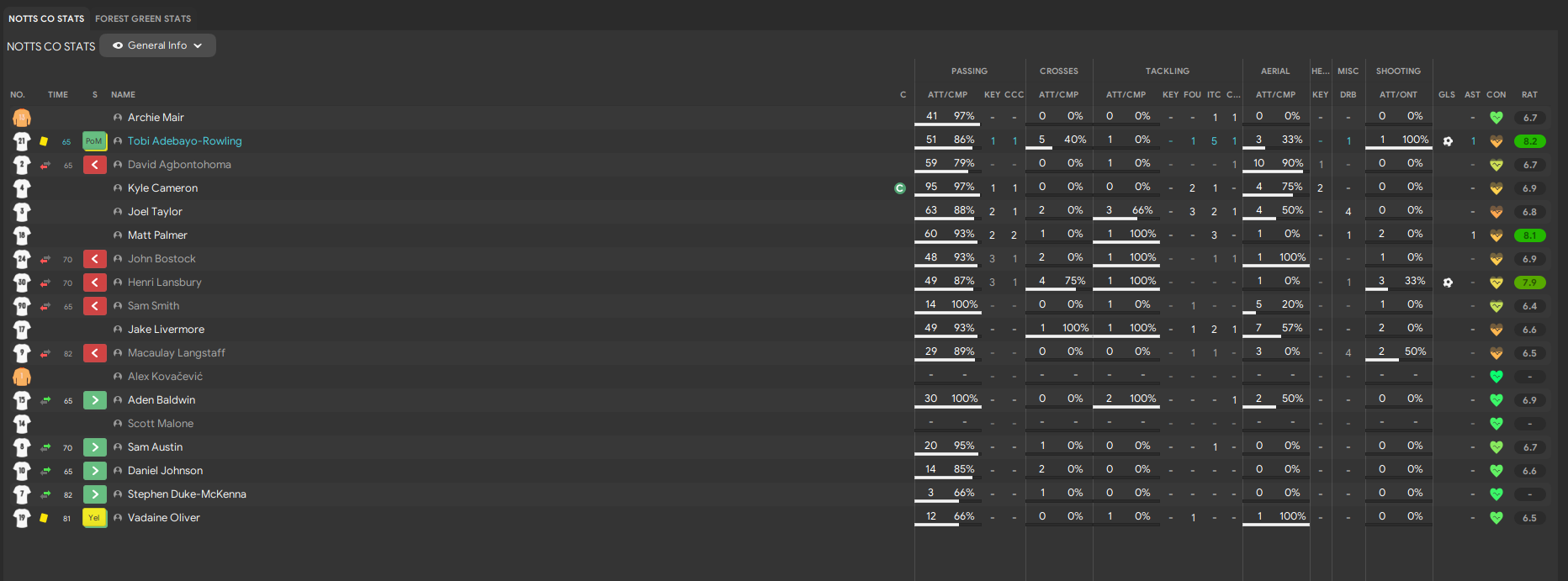This screenshot has height=581, width=1568.
Task: Click the 8.1 rating for Matt Palmer
Action: click(1529, 235)
